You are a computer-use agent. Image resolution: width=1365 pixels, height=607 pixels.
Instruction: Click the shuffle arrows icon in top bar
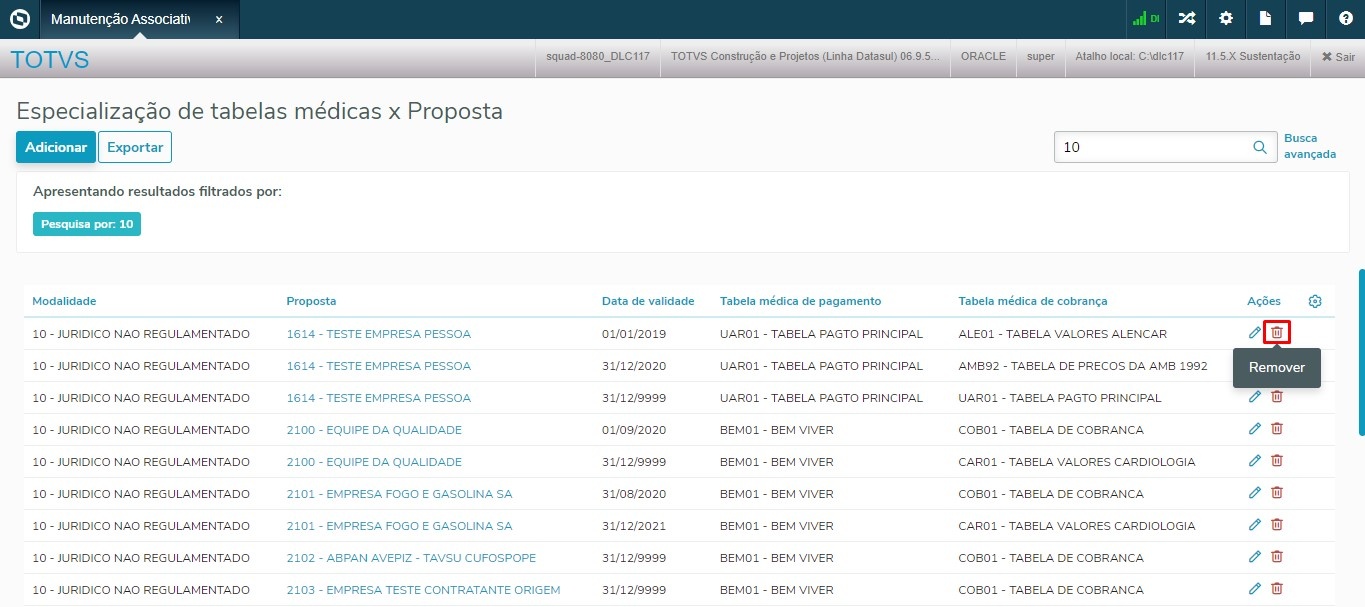1186,19
